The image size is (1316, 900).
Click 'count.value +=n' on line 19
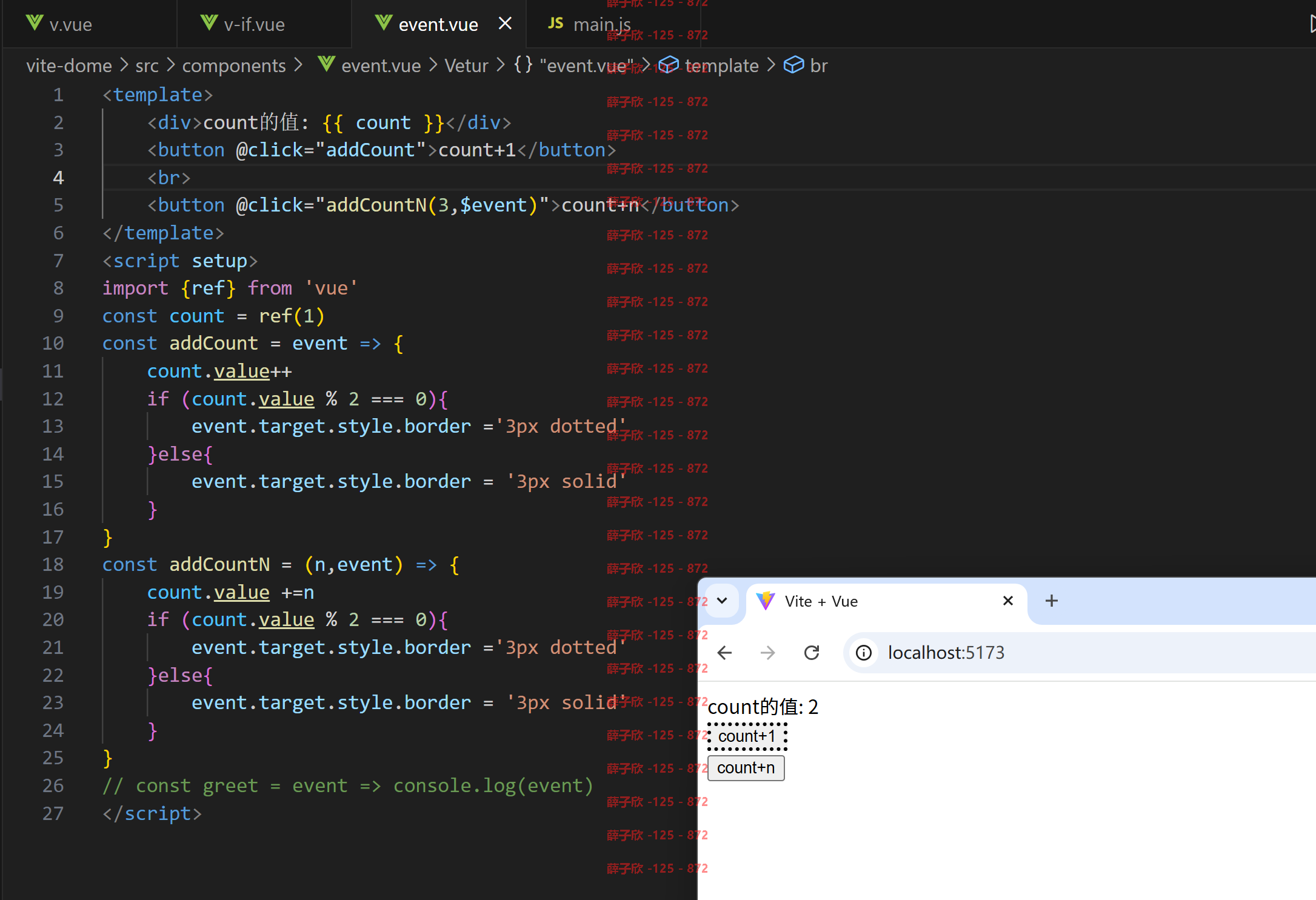coord(231,593)
